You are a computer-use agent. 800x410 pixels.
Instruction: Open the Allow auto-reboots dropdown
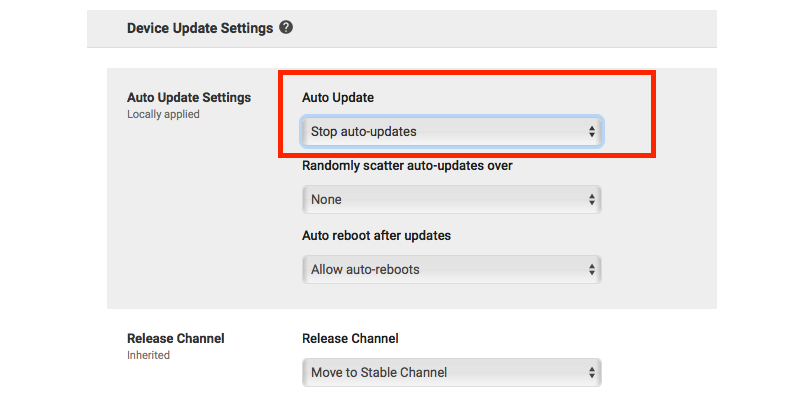tap(452, 269)
